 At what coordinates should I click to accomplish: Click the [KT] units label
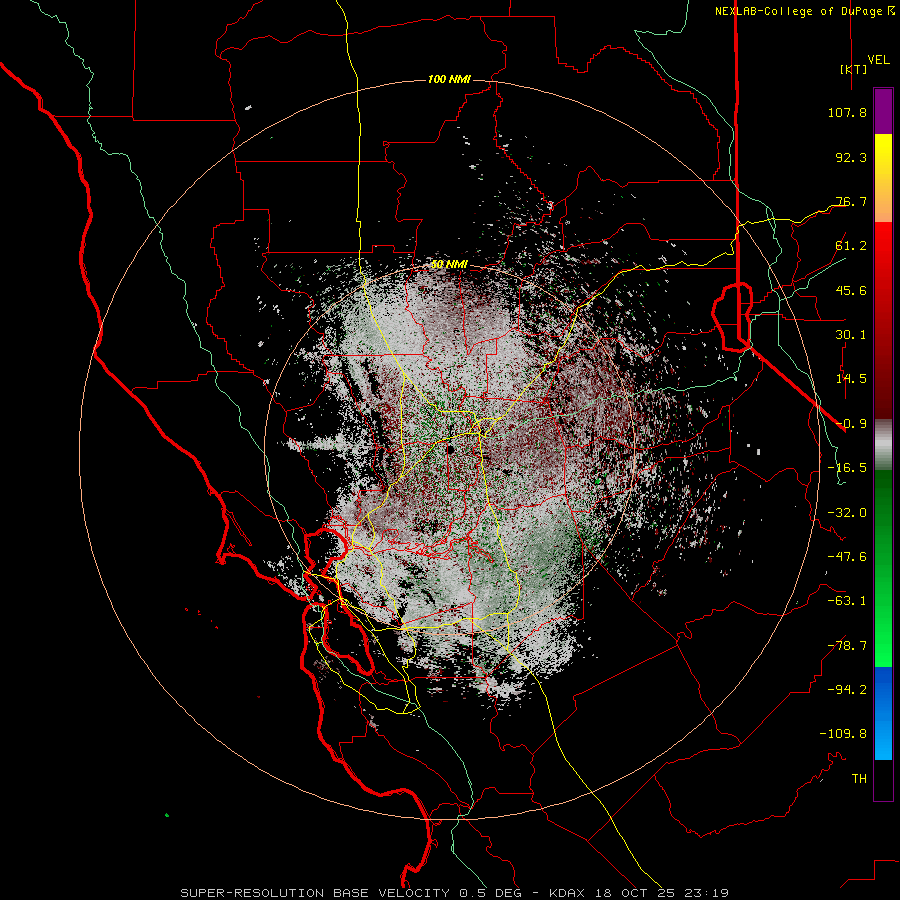(853, 69)
